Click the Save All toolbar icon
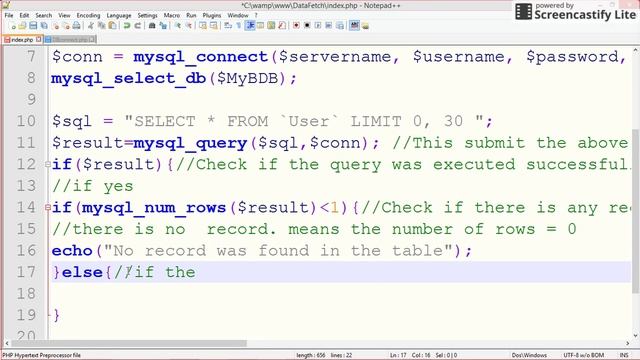The height and width of the screenshot is (360, 640). 44,26
